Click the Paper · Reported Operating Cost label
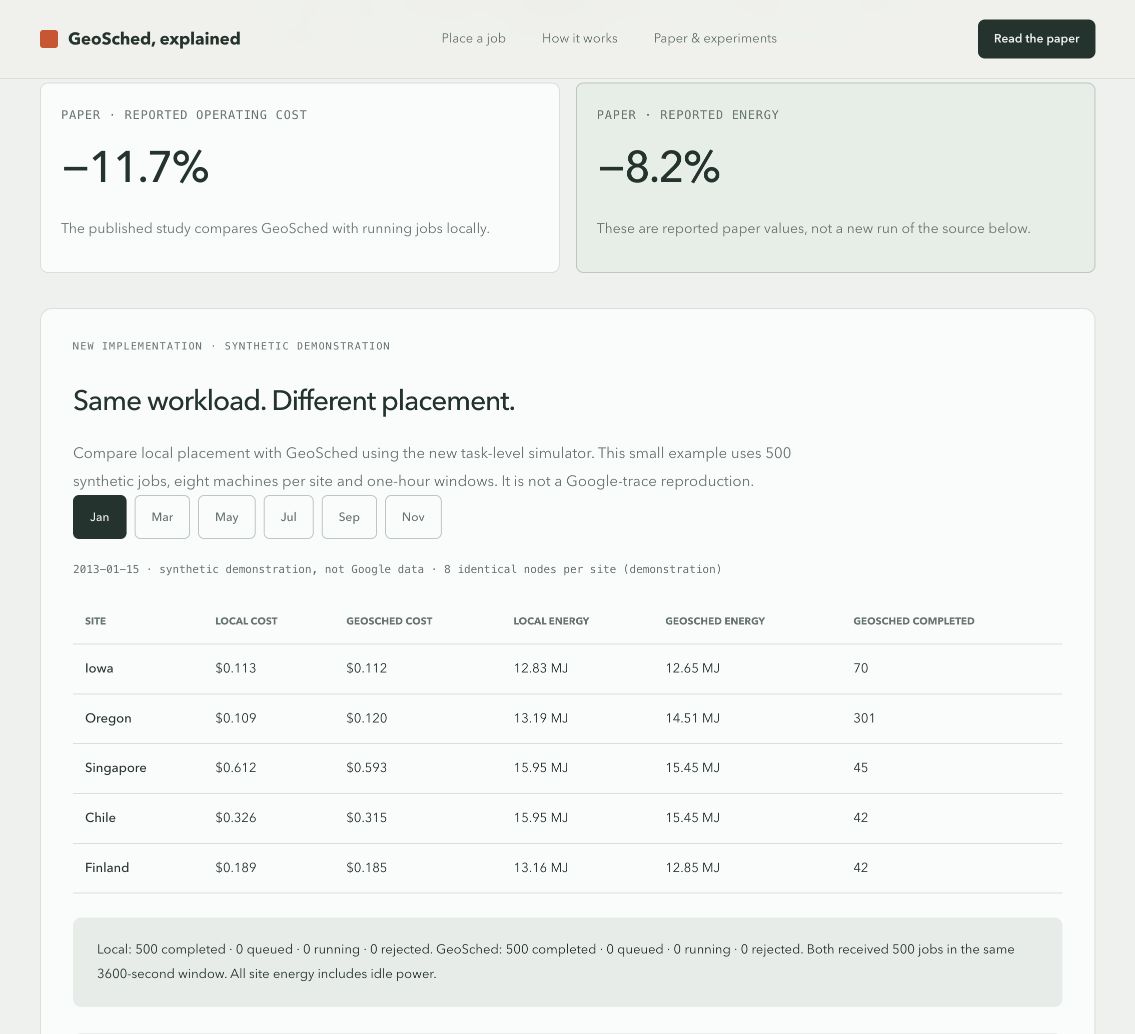This screenshot has height=1034, width=1135. (184, 115)
